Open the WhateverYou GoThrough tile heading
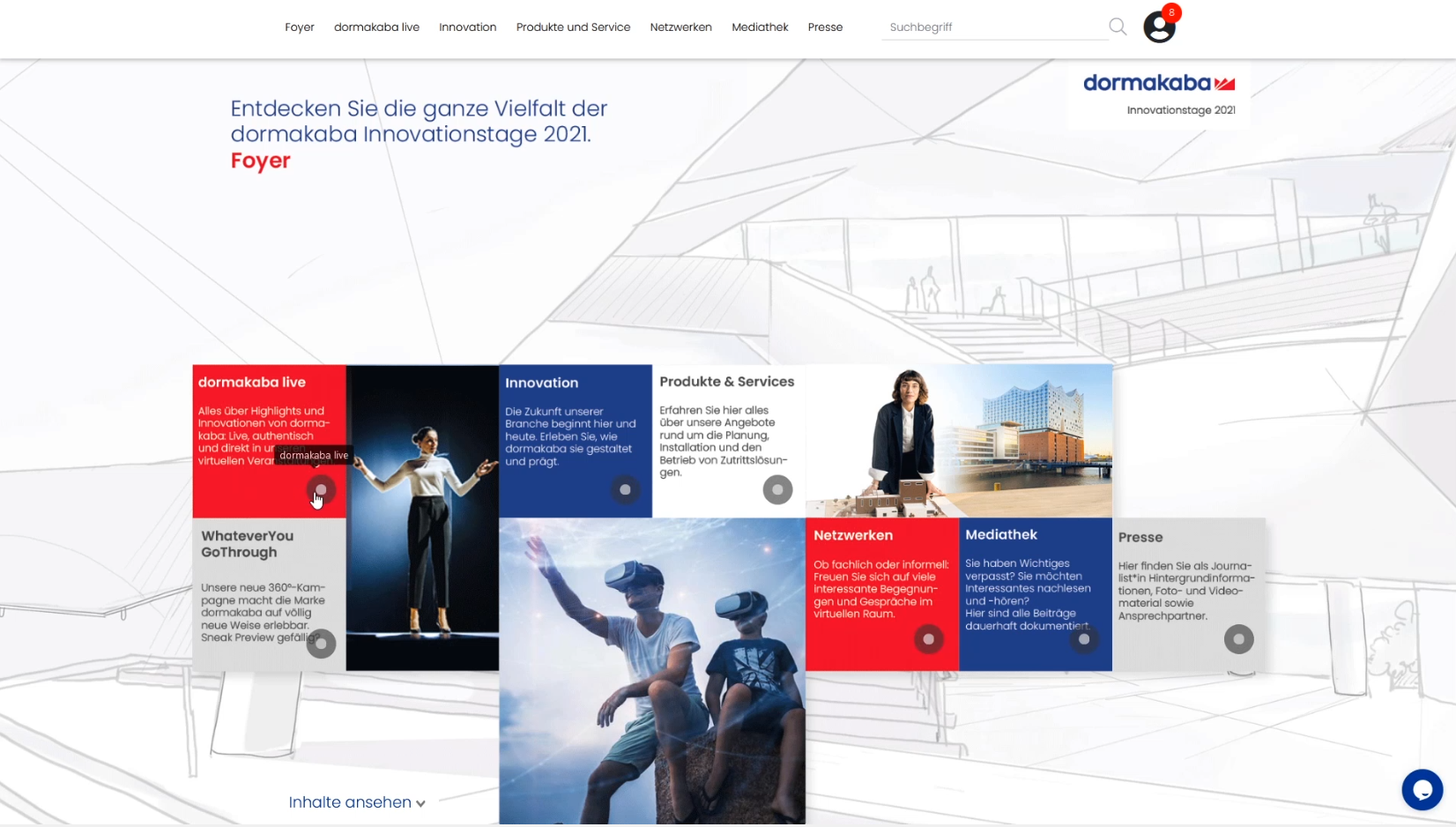 click(x=248, y=544)
